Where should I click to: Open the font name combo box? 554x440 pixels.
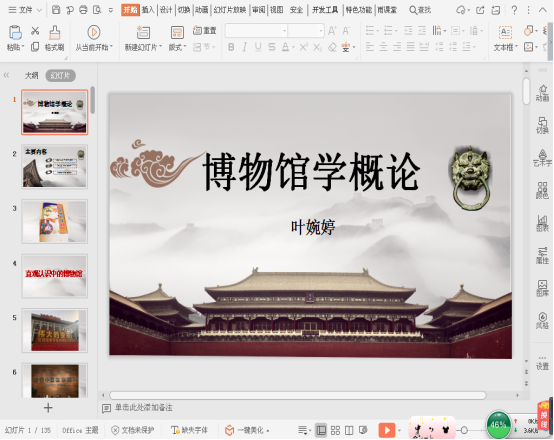click(x=256, y=31)
